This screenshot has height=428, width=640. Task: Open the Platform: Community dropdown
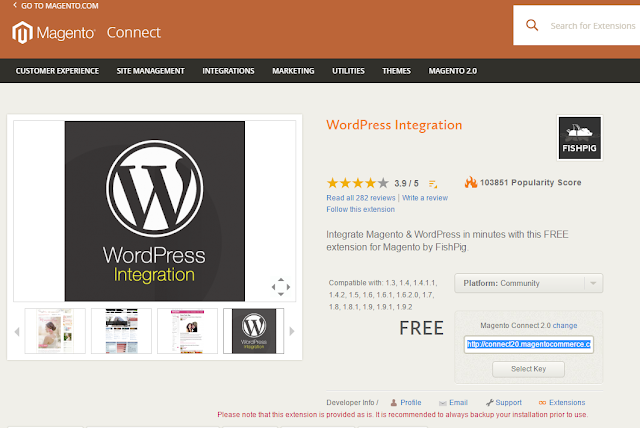coord(529,283)
